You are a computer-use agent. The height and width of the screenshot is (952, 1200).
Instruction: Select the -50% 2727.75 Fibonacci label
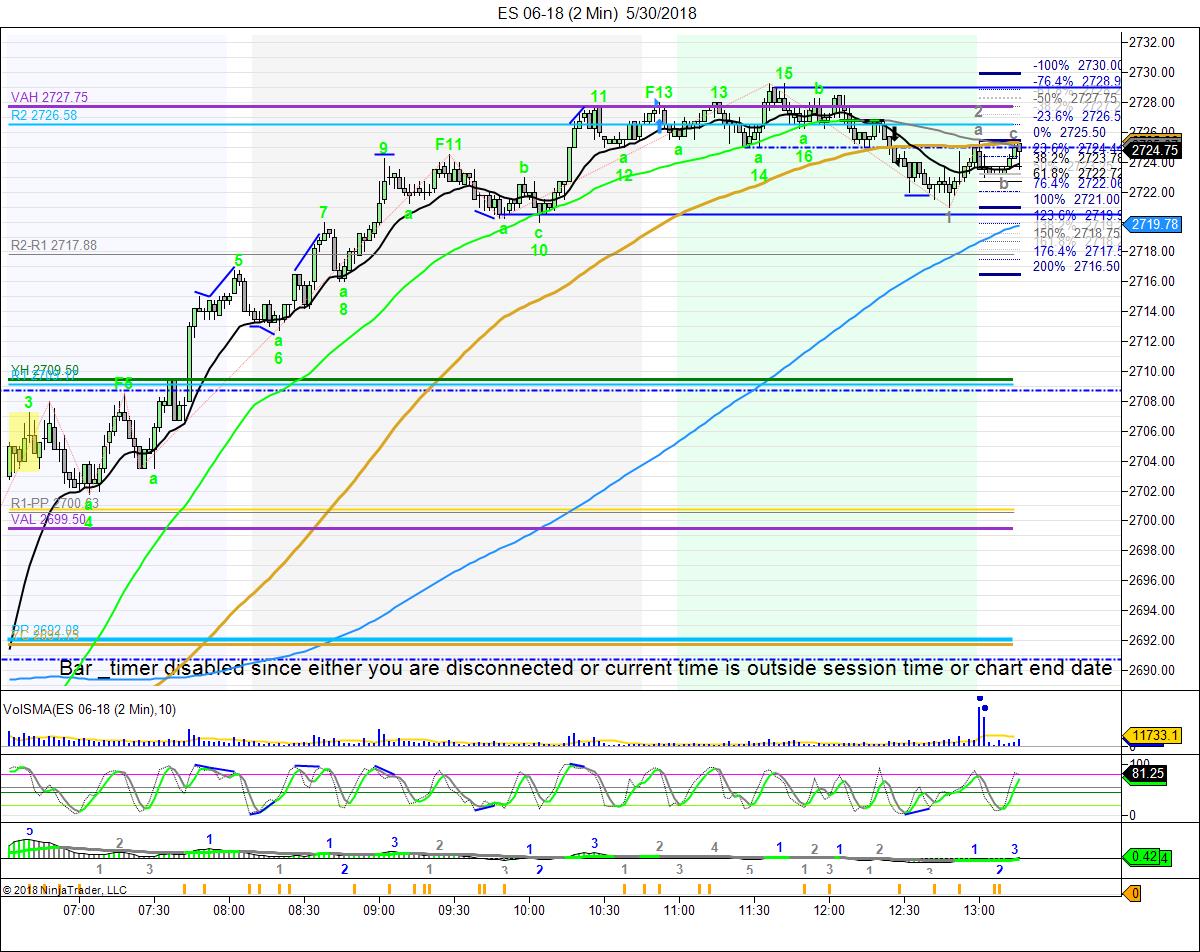coord(1076,98)
